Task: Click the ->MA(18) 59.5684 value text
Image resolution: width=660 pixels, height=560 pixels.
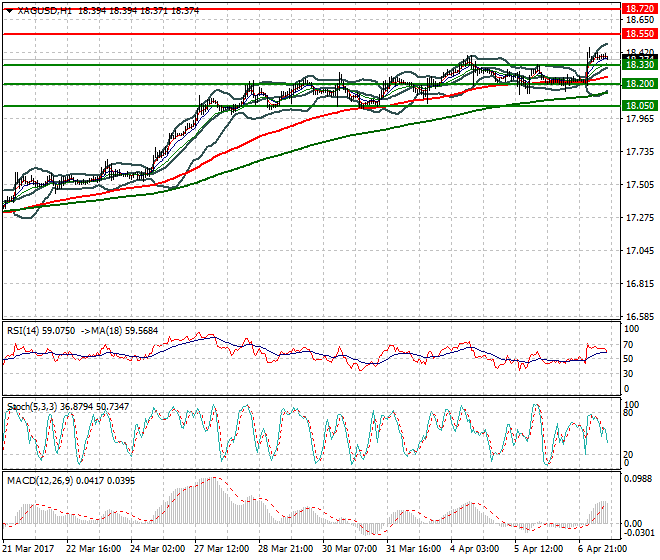Action: click(119, 331)
